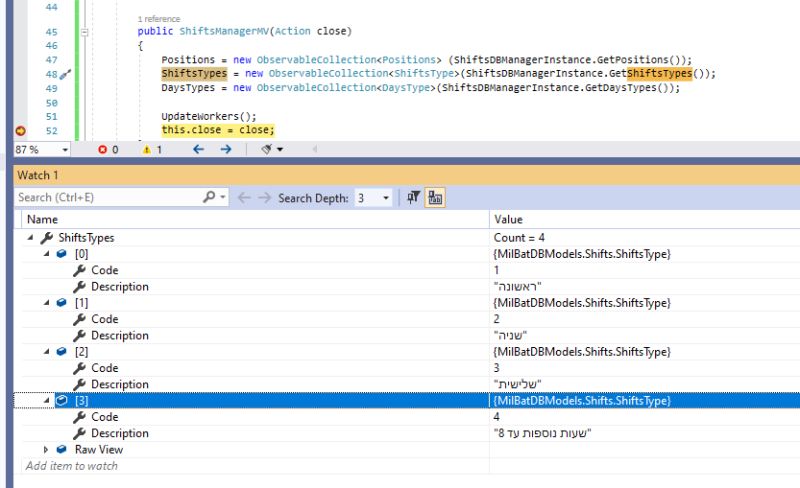Click the value "שלישית" of [2] Description
This screenshot has height=488, width=800.
(517, 384)
